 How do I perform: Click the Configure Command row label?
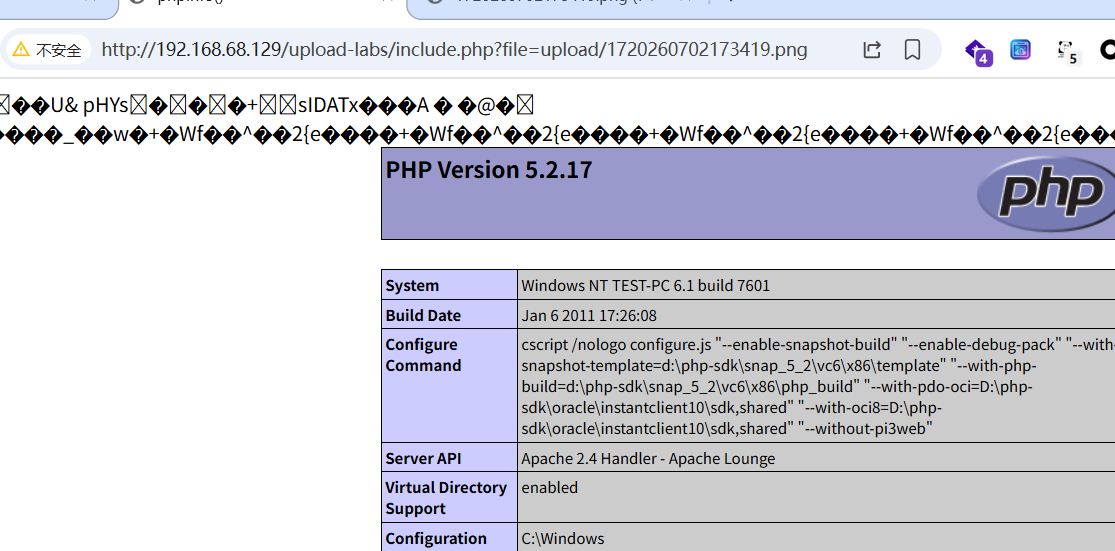pyautogui.click(x=423, y=355)
